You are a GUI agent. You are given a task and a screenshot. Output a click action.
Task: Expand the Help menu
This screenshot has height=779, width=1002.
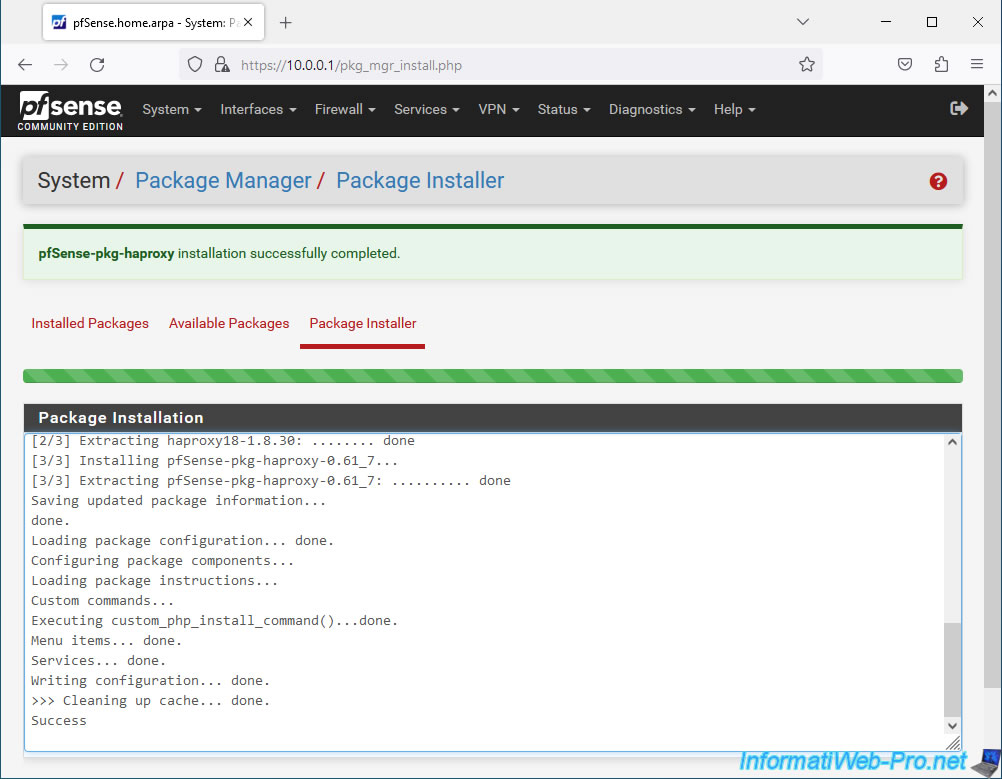pos(734,109)
